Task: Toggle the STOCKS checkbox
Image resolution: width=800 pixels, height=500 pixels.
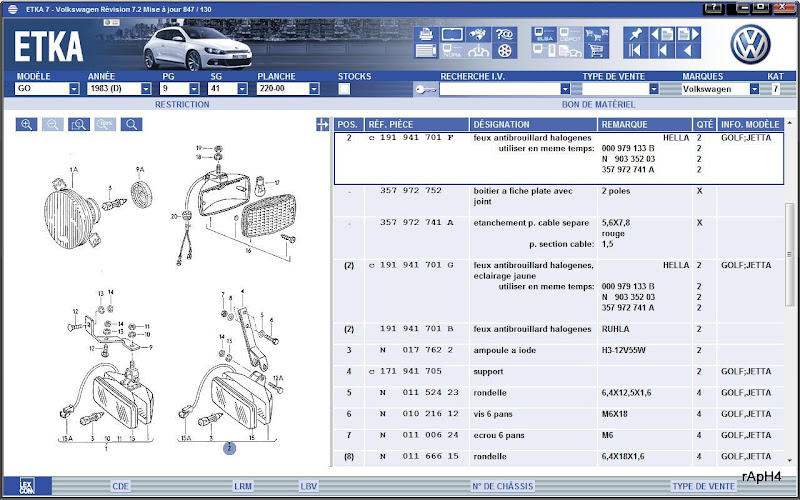Action: point(344,89)
